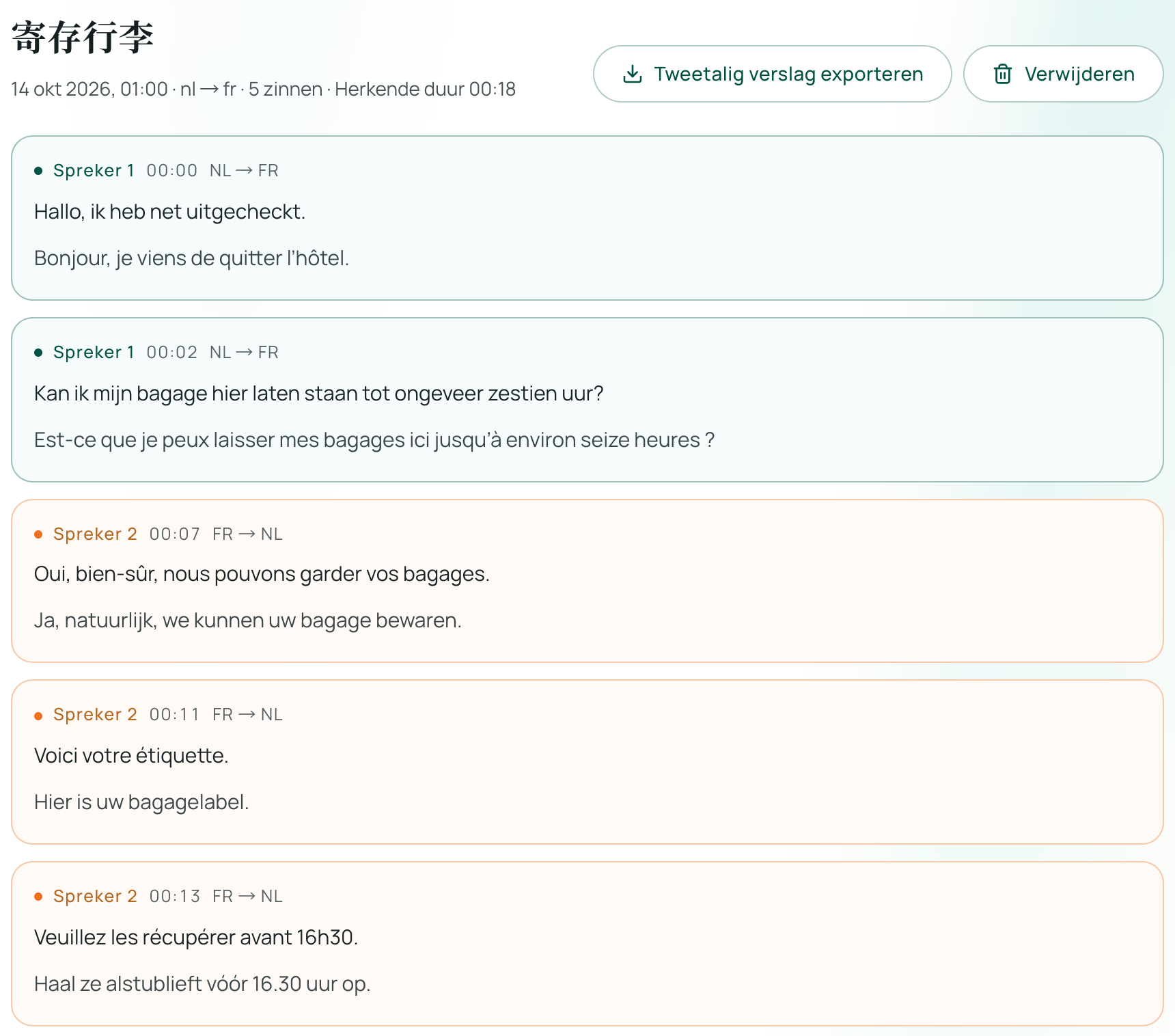Click the 'Verwijderen' label to delete the conversation
The width and height of the screenshot is (1175, 1036).
click(1079, 74)
